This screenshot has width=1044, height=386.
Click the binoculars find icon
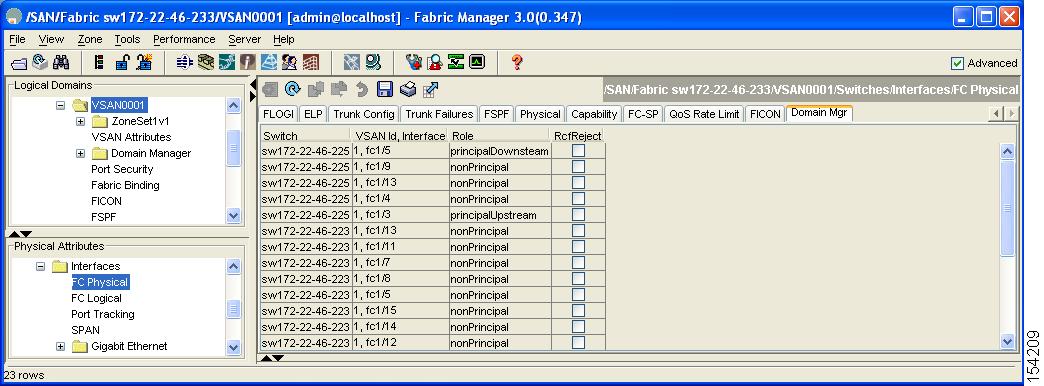point(61,63)
